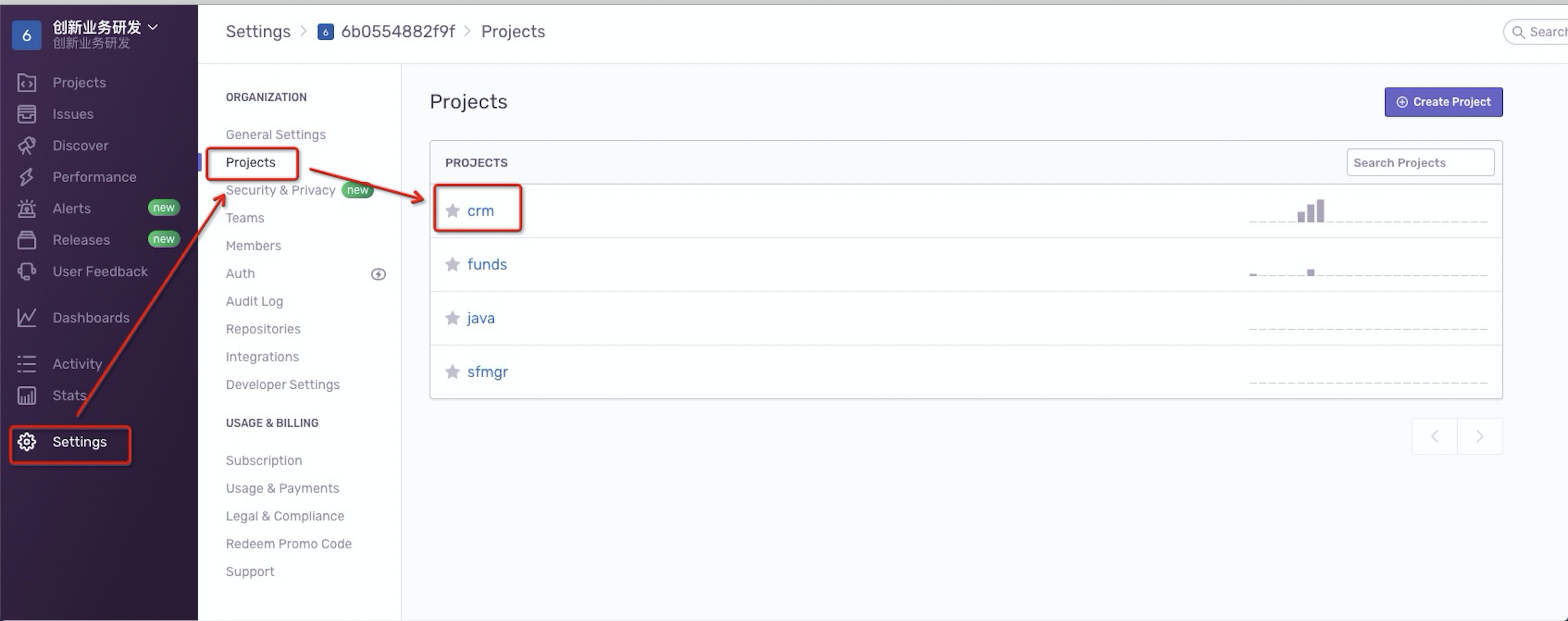Viewport: 1568px width, 621px height.
Task: Bookmark the sfmgr project with star
Action: [x=452, y=372]
